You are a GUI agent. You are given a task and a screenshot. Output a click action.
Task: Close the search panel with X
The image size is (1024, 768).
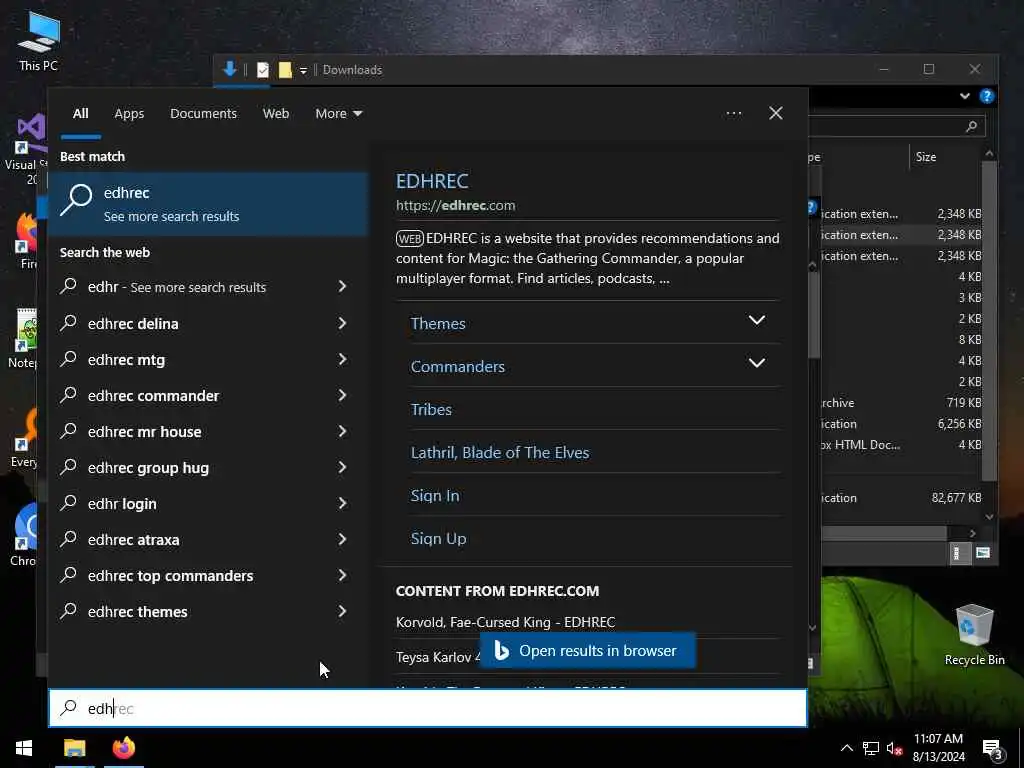775,113
